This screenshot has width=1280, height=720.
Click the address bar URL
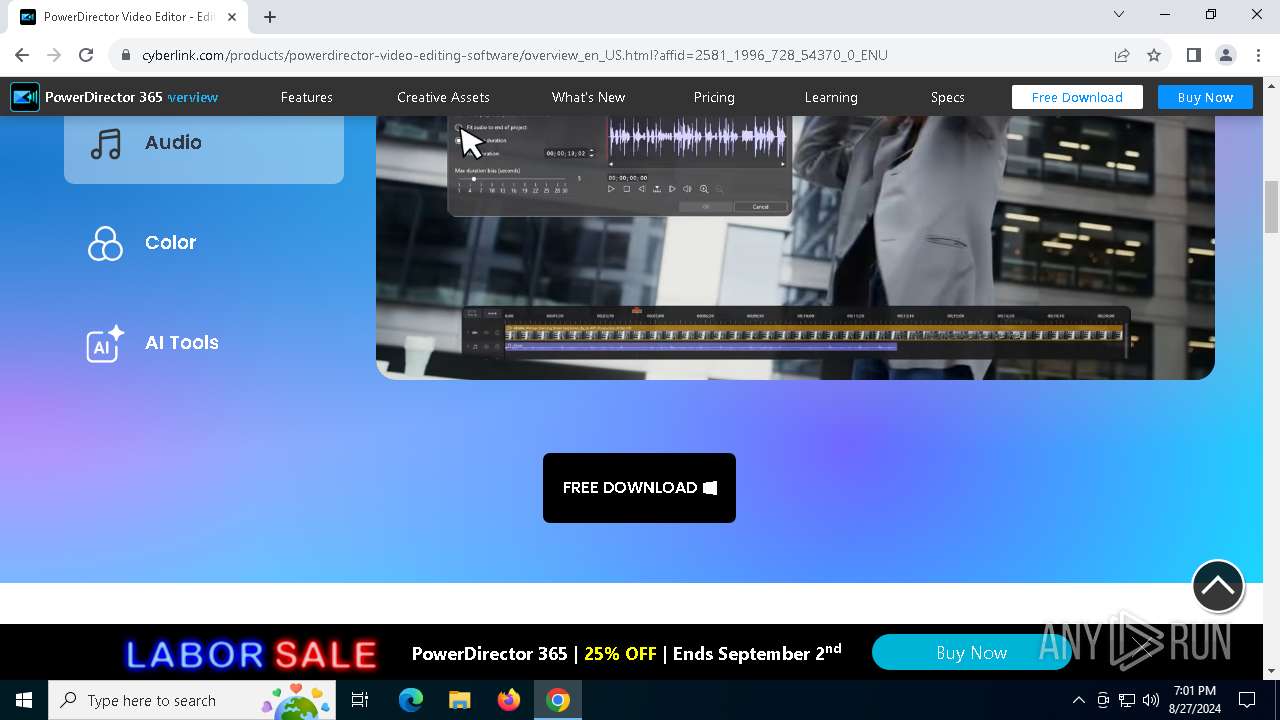[x=514, y=55]
